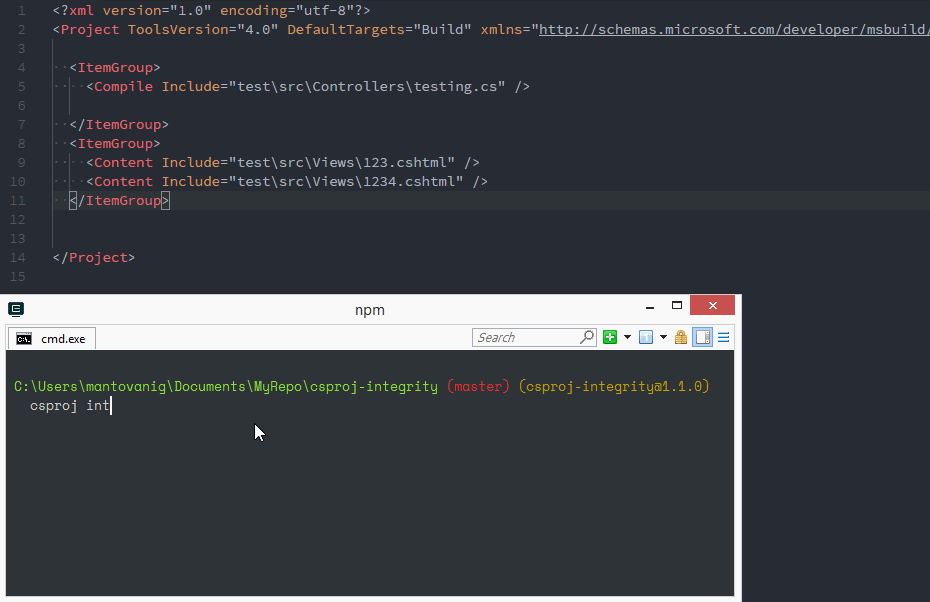930x602 pixels.
Task: Click line number 8 in the gutter
Action: (20, 143)
